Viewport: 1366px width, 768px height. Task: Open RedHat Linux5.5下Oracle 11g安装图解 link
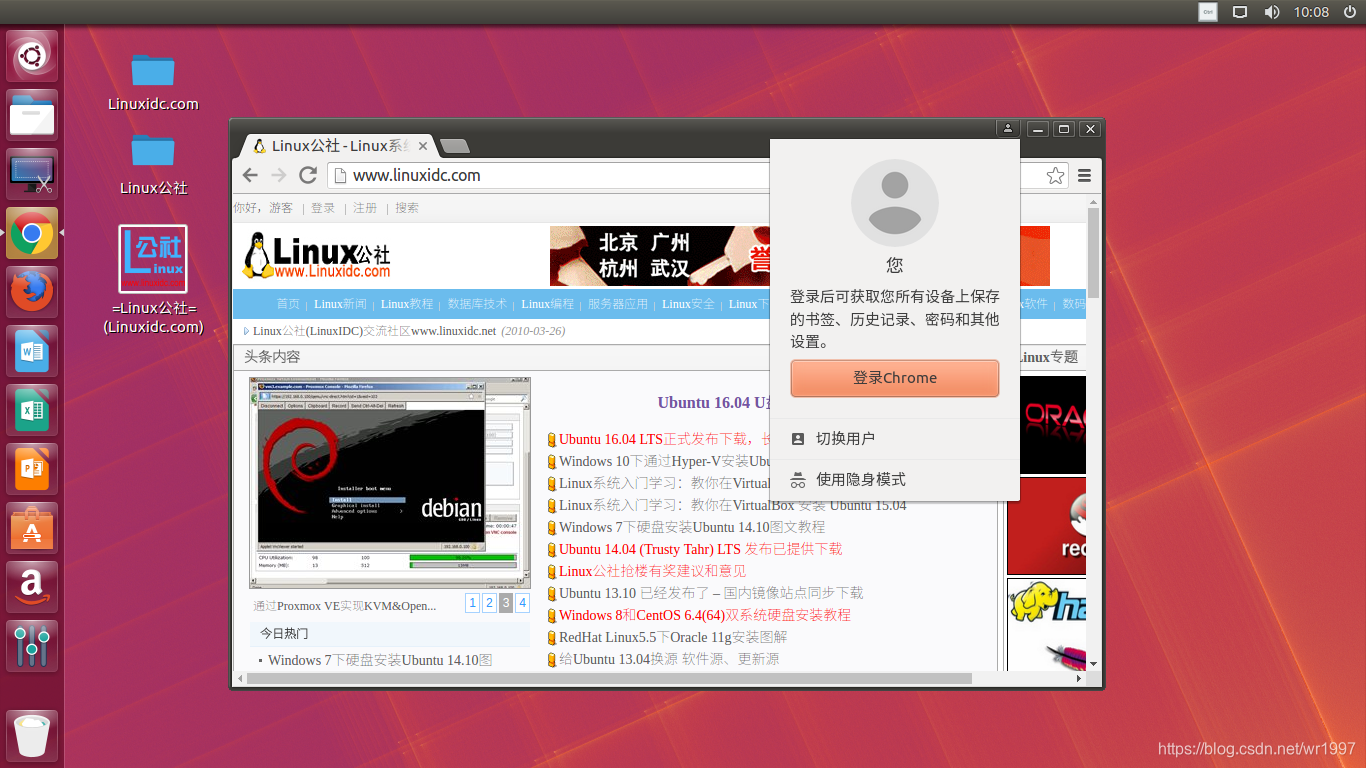click(673, 637)
